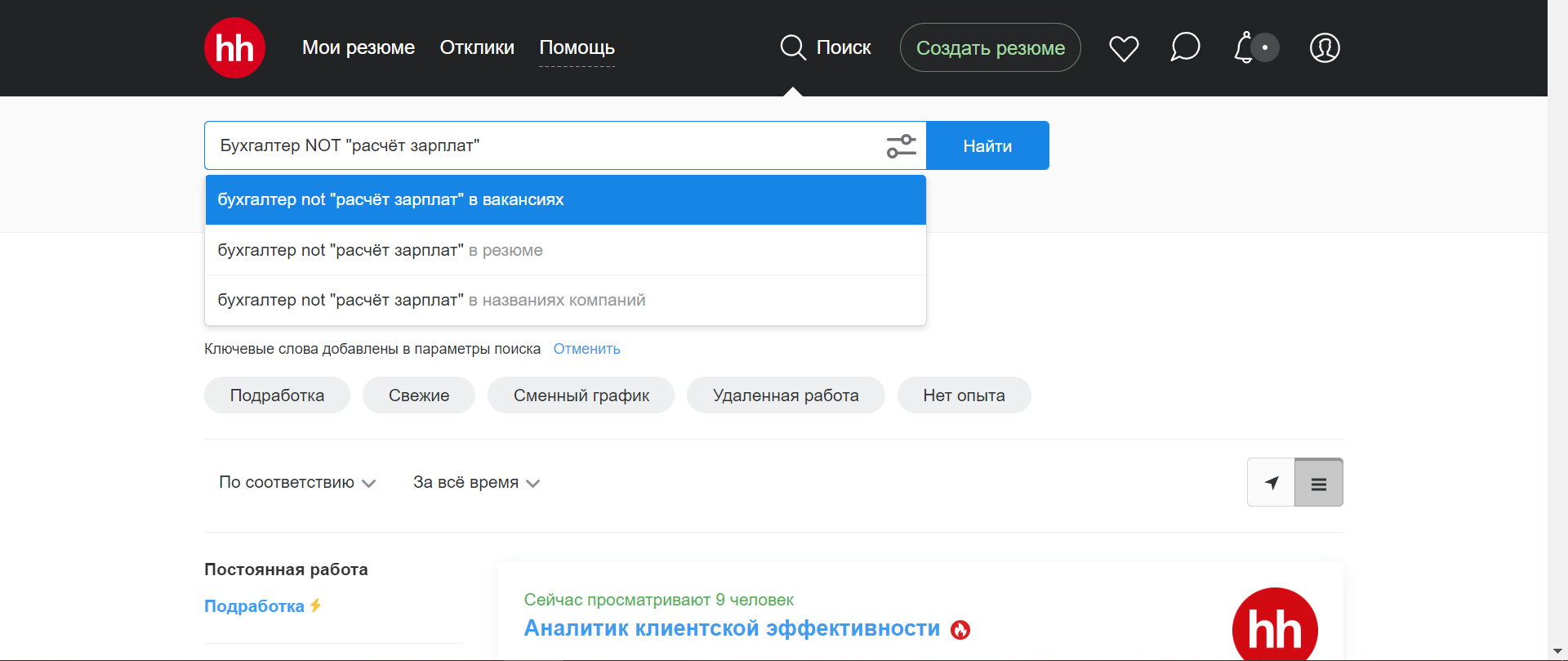The image size is (1568, 661).
Task: Open За всё время period dropdown
Action: click(x=476, y=482)
